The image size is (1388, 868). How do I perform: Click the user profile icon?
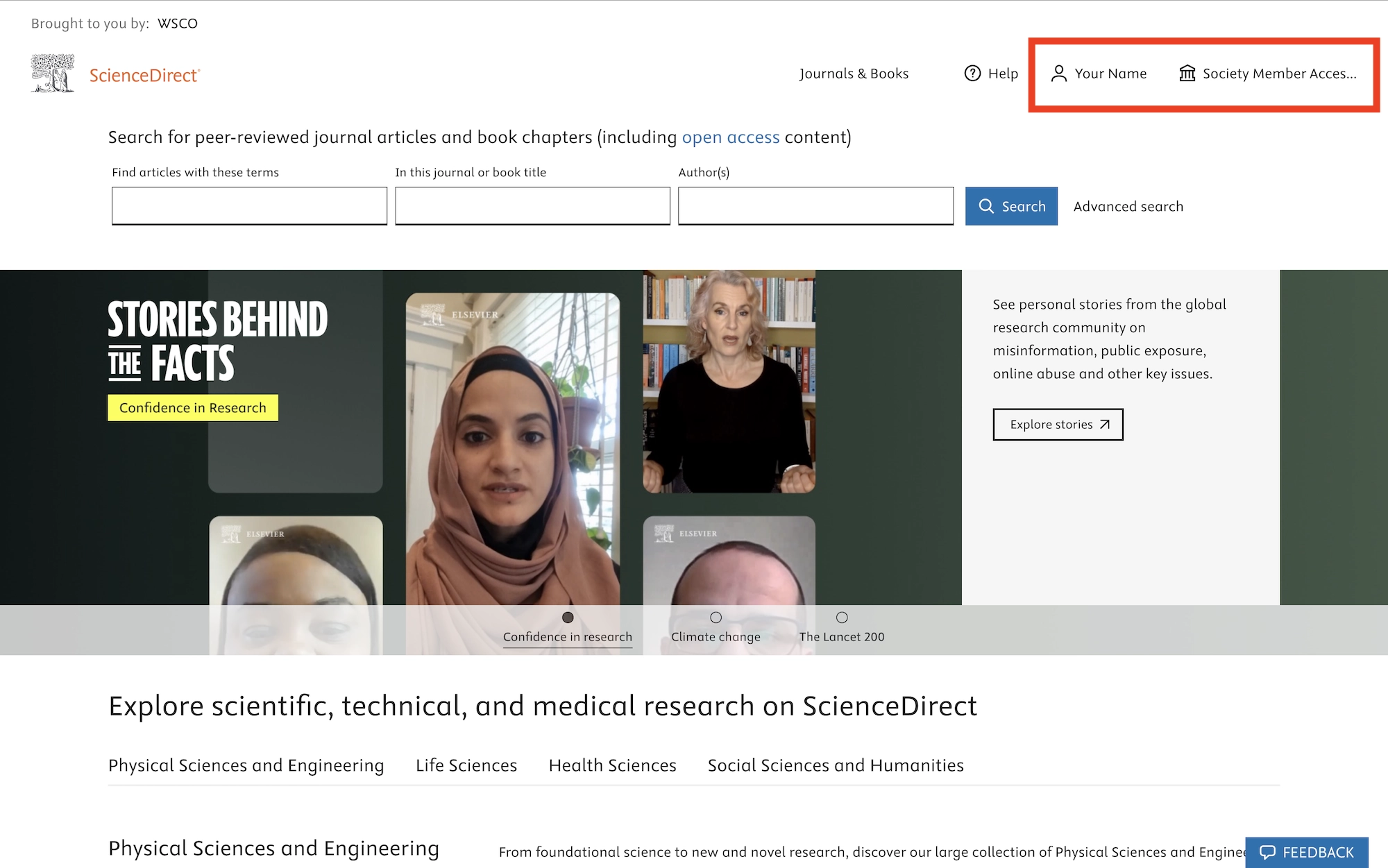click(1058, 74)
